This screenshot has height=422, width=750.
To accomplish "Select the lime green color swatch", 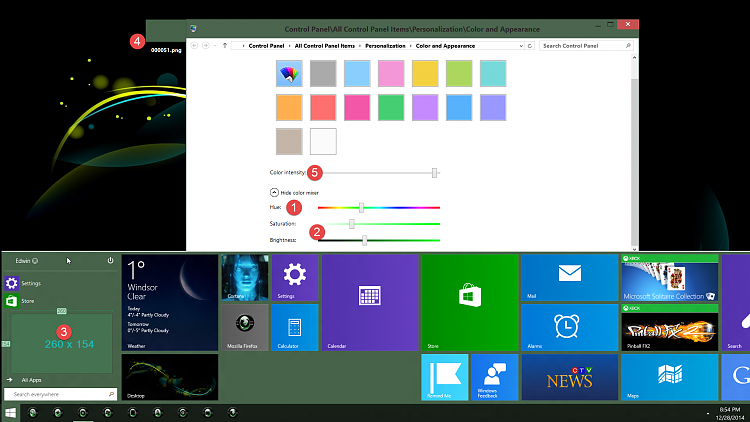I will [x=459, y=73].
